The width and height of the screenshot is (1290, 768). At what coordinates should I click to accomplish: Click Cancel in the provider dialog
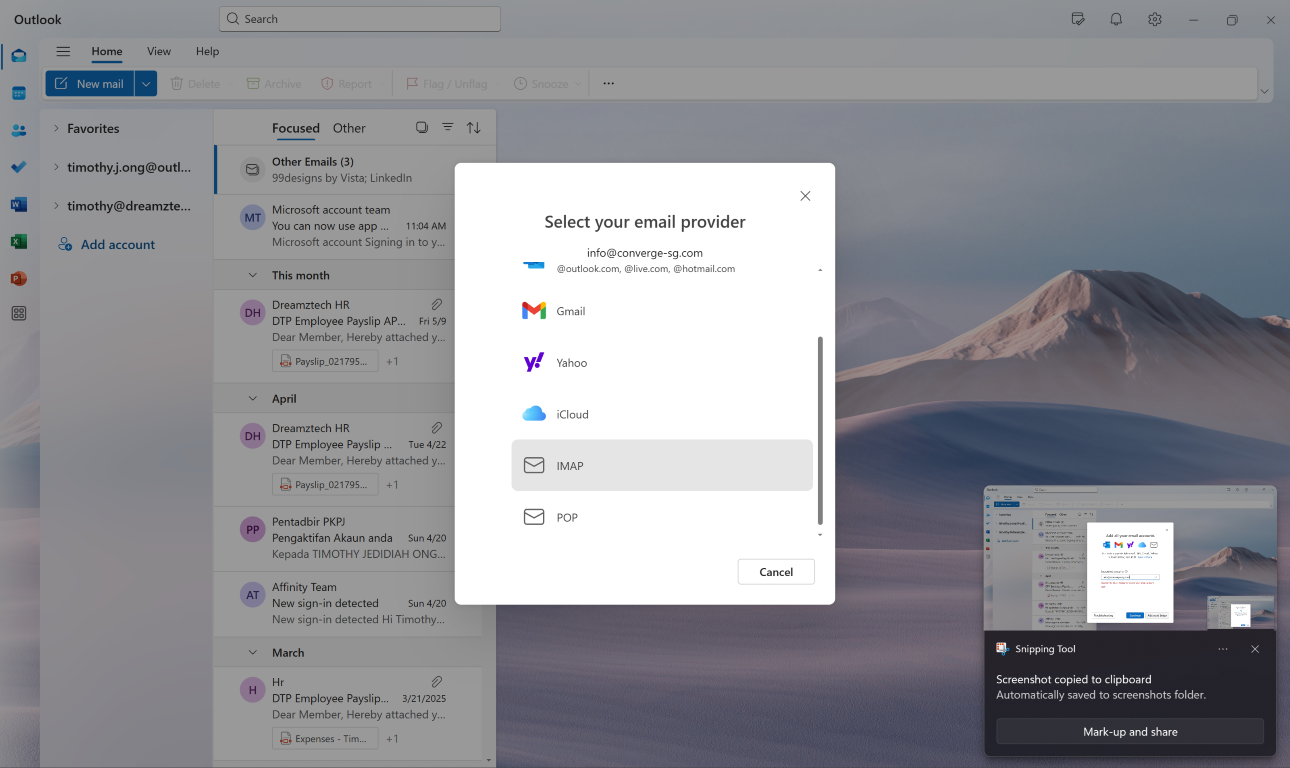tap(776, 571)
